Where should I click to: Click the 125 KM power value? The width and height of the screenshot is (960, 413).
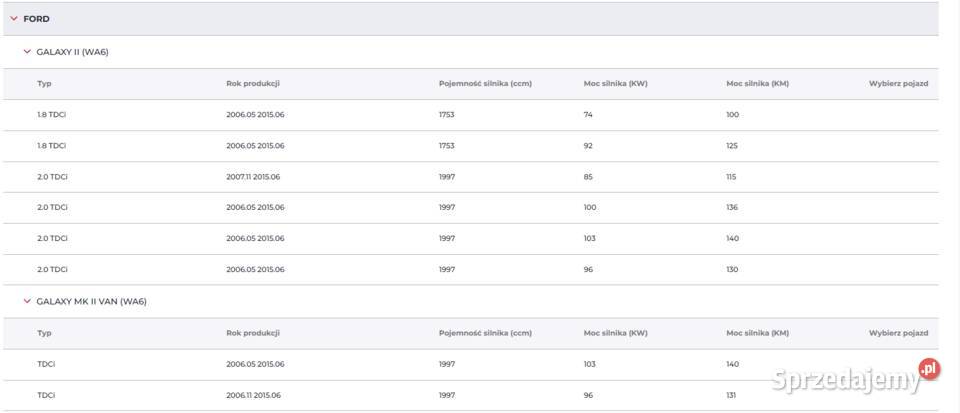732,146
